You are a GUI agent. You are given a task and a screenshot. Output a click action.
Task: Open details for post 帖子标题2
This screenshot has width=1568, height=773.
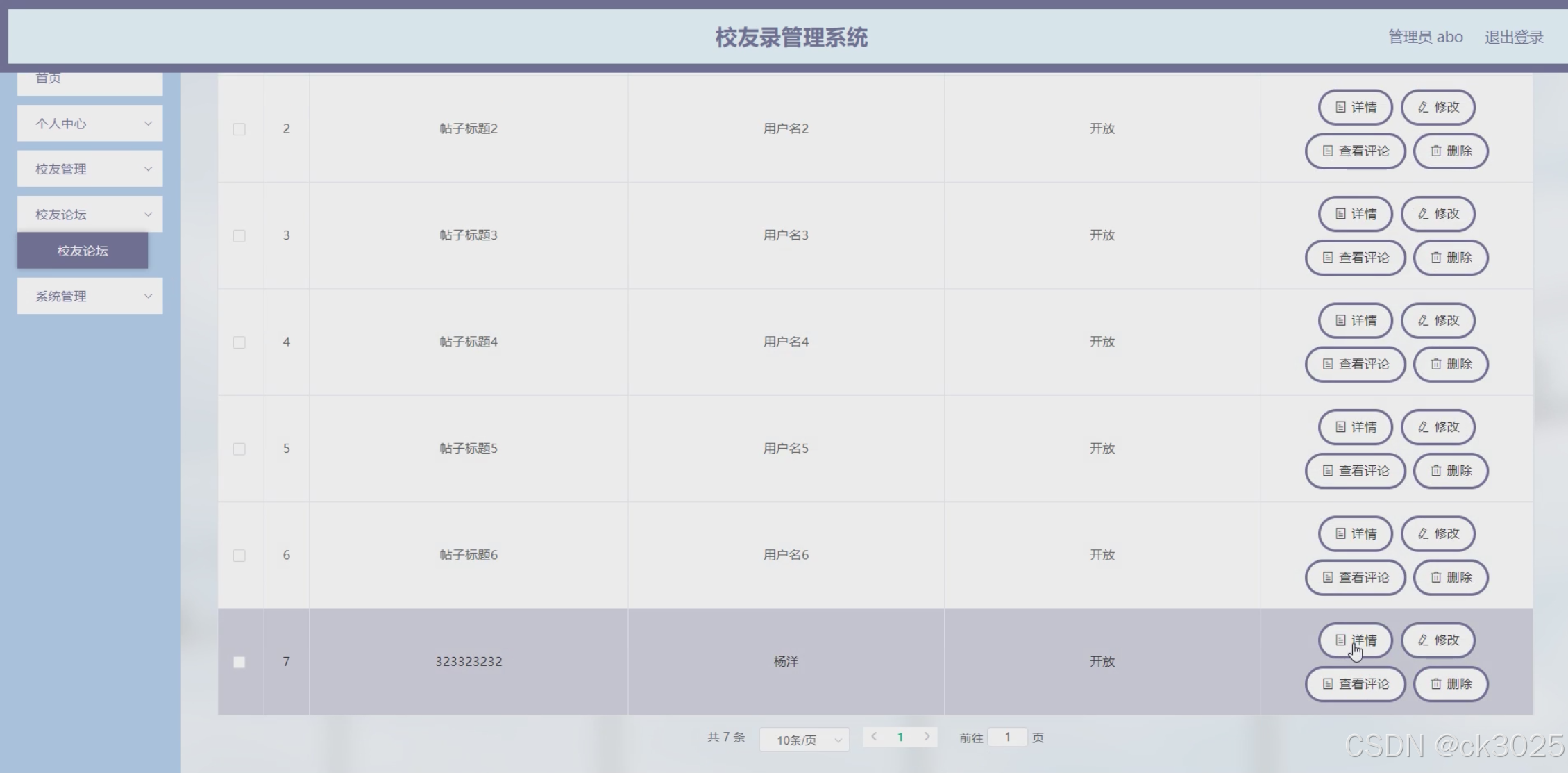(1355, 107)
